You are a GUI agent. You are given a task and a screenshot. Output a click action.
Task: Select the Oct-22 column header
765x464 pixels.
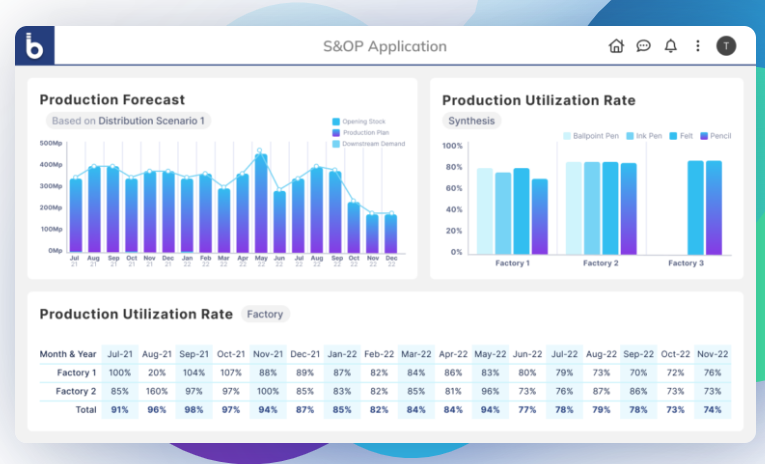(675, 354)
